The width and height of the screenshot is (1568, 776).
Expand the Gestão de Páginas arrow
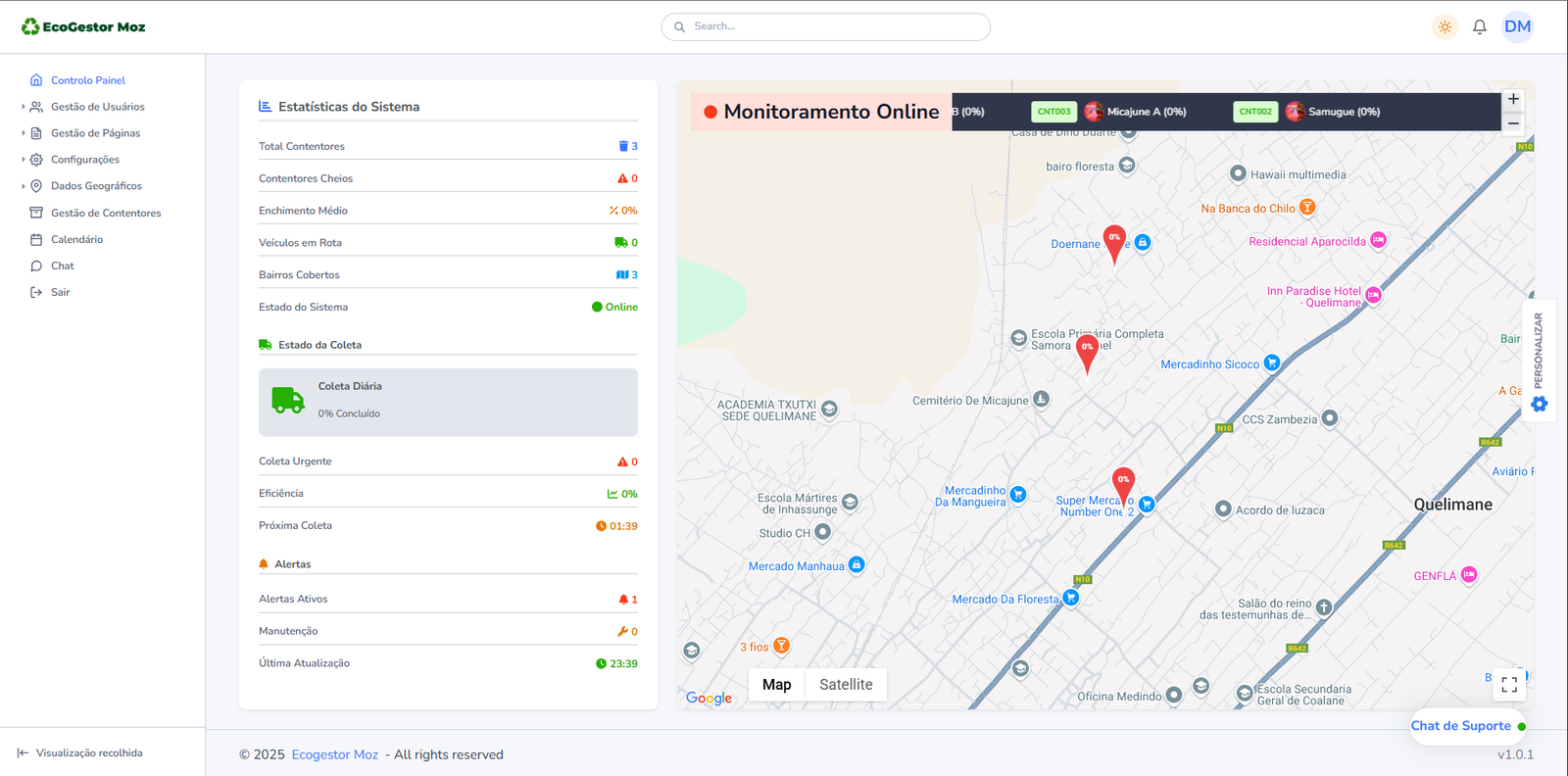click(24, 133)
